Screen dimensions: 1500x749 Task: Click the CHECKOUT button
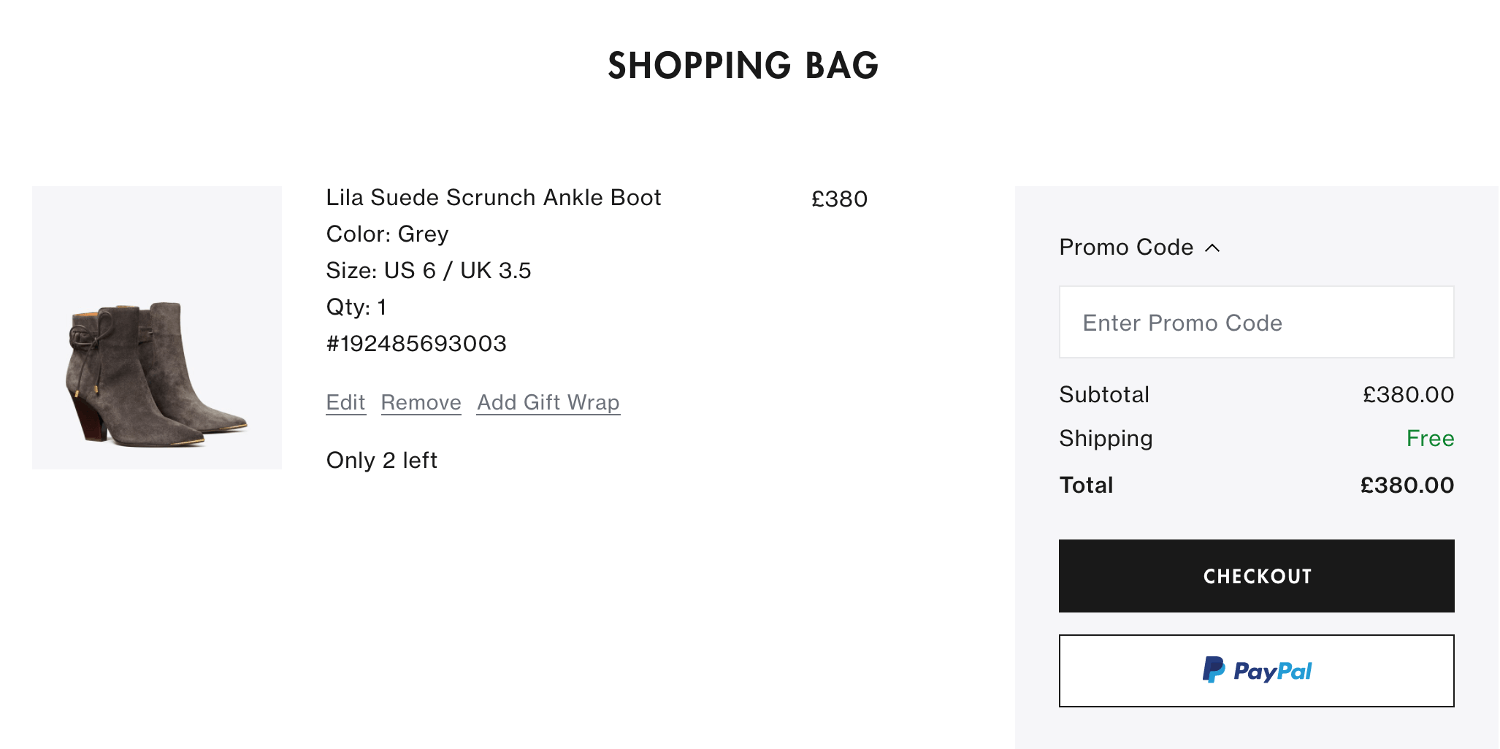click(x=1256, y=576)
